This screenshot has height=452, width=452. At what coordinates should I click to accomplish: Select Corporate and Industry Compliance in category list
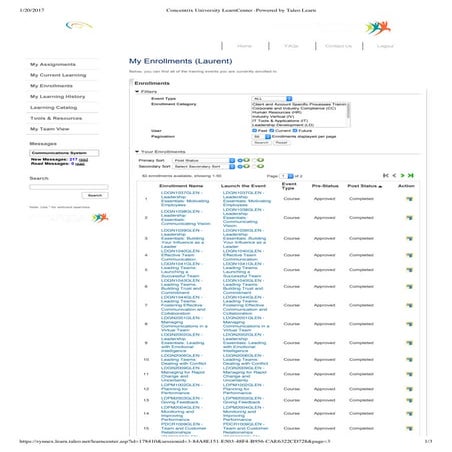click(x=294, y=108)
